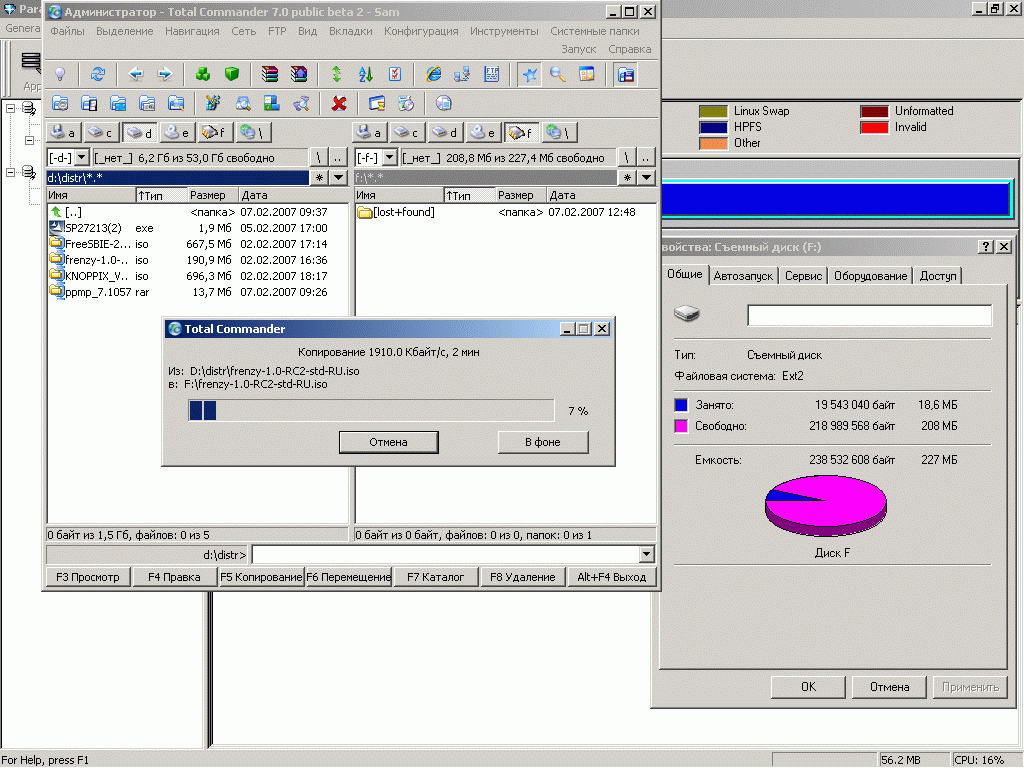
Task: Open the Навигация menu
Action: pyautogui.click(x=192, y=31)
